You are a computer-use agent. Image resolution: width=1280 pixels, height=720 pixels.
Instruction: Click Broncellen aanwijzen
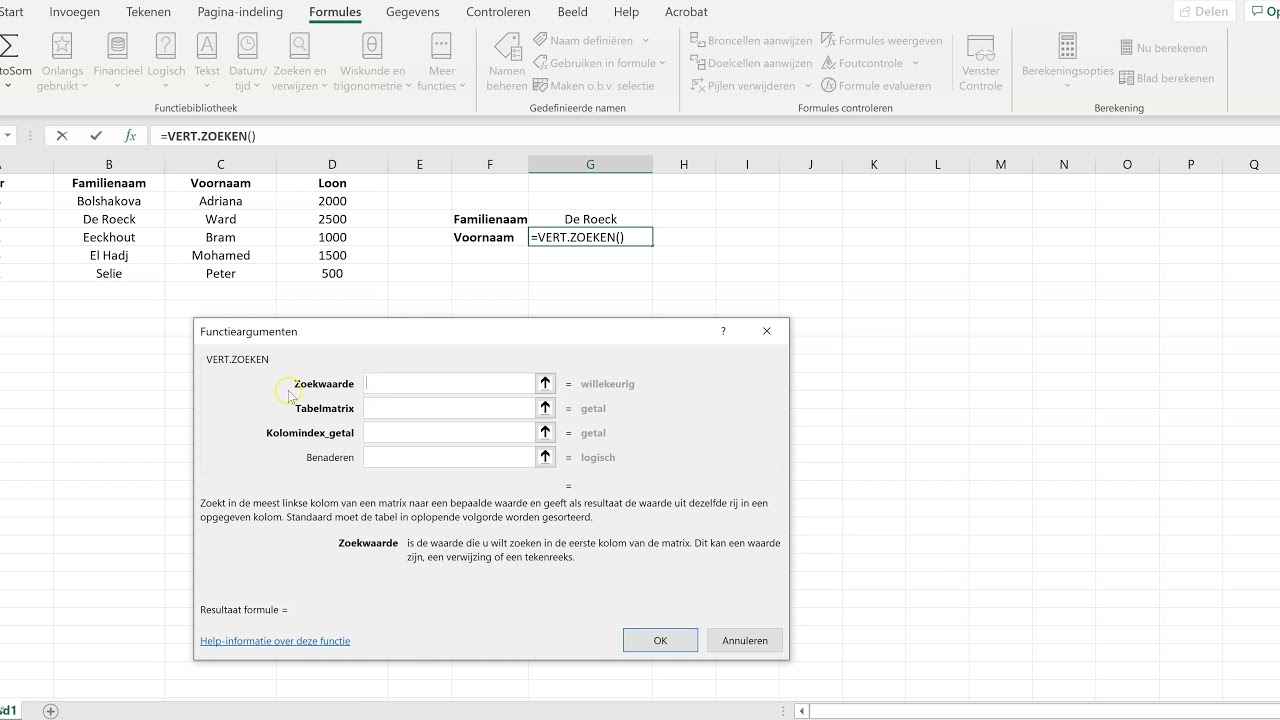(x=751, y=41)
